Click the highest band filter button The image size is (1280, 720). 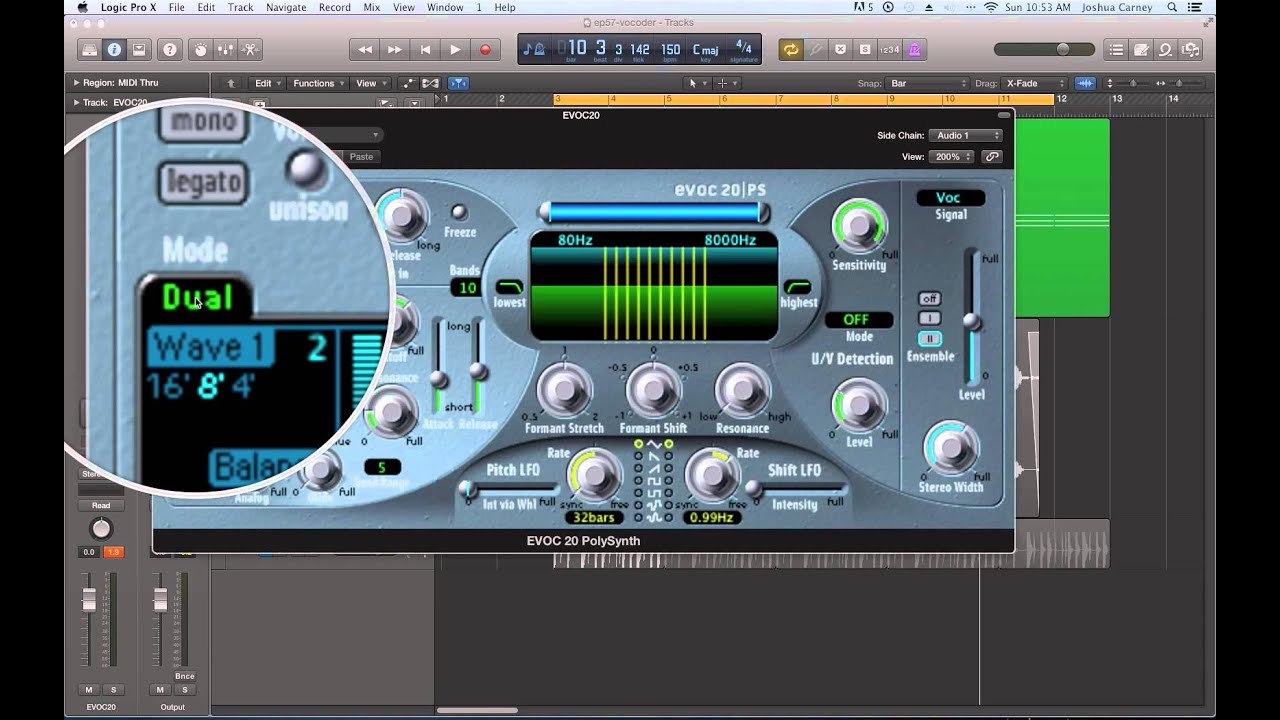pyautogui.click(x=797, y=287)
